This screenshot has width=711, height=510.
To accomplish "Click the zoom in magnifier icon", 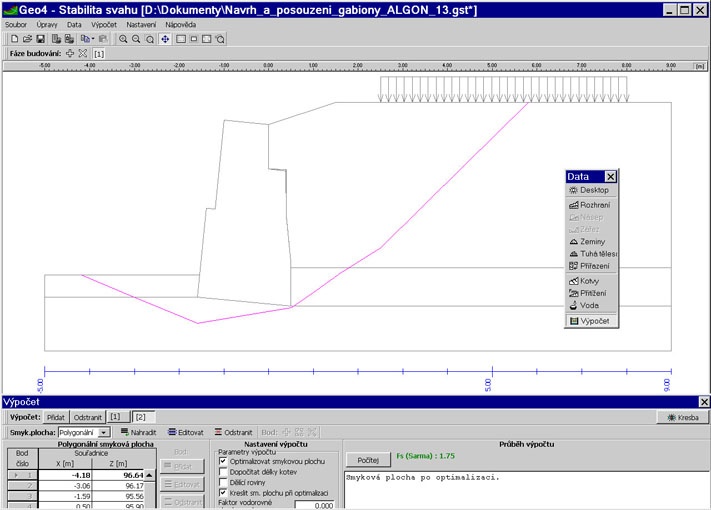I will [123, 39].
